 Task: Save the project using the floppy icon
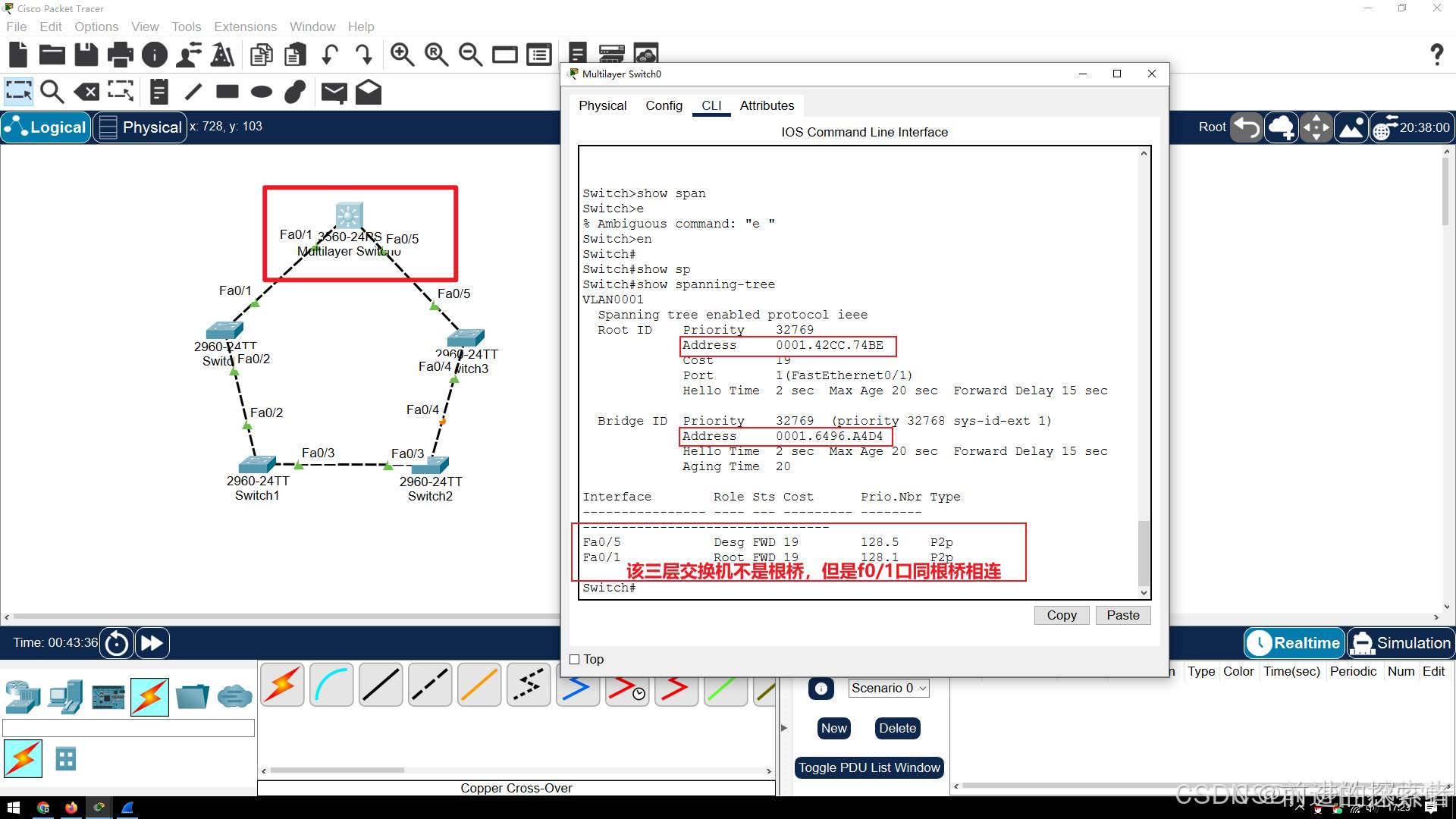pos(86,55)
